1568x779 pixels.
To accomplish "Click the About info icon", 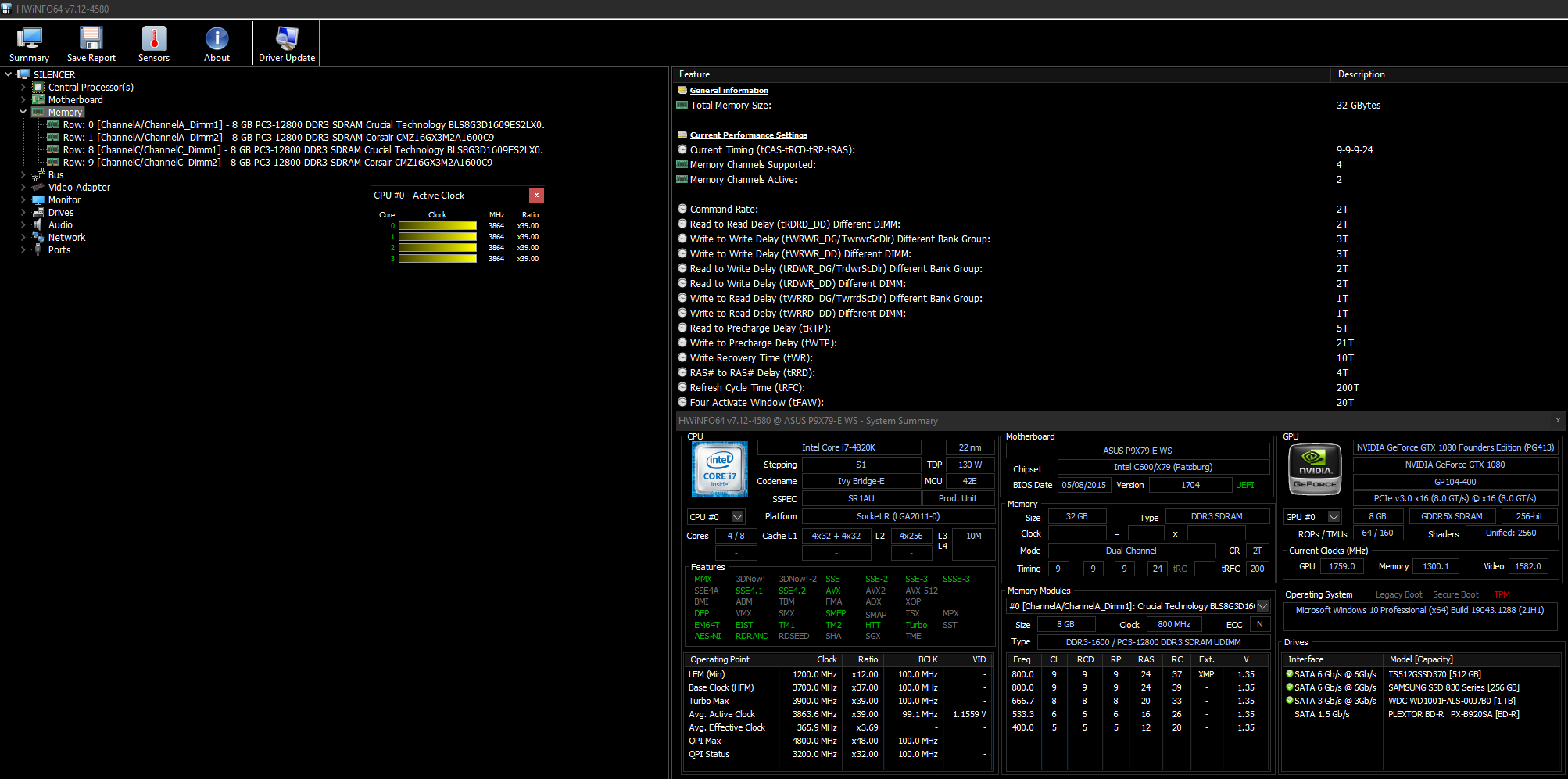I will [x=217, y=38].
